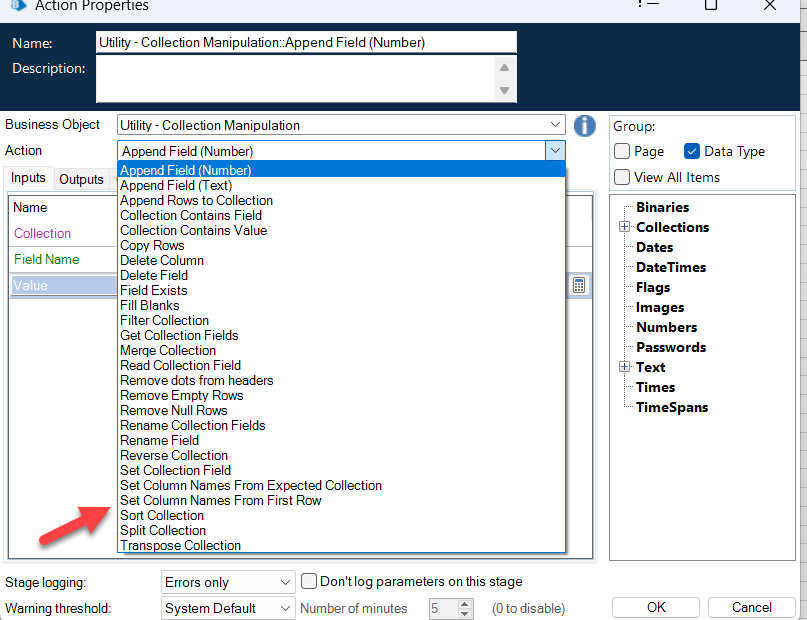Select Remove Empty Rows in the list
Viewport: 807px width, 620px height.
[x=182, y=395]
